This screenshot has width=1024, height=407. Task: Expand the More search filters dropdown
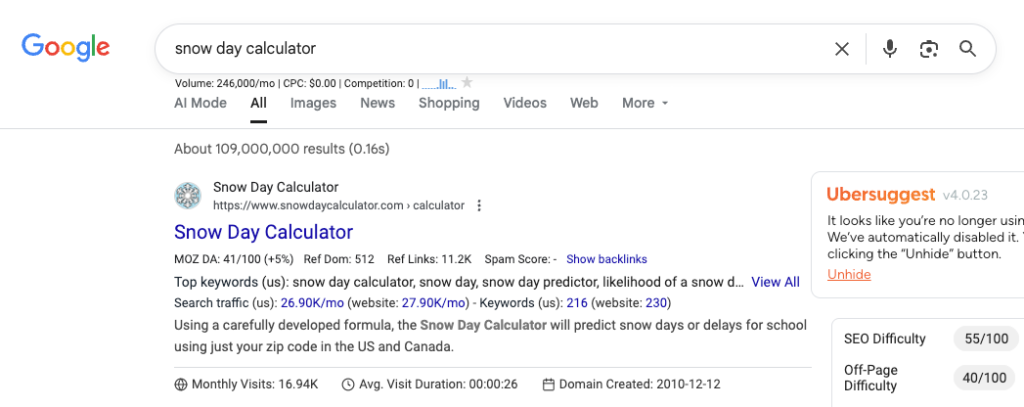pos(644,103)
